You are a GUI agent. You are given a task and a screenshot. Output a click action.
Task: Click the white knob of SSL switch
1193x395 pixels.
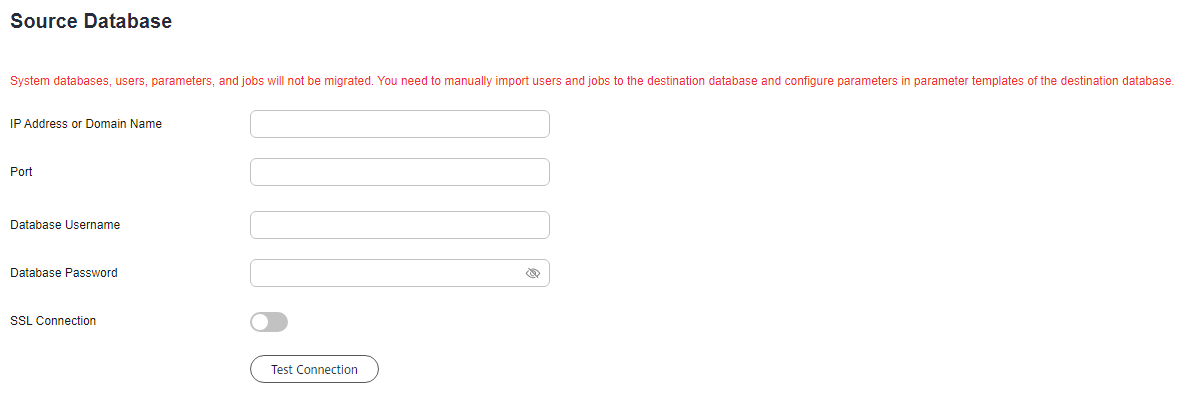[x=260, y=322]
